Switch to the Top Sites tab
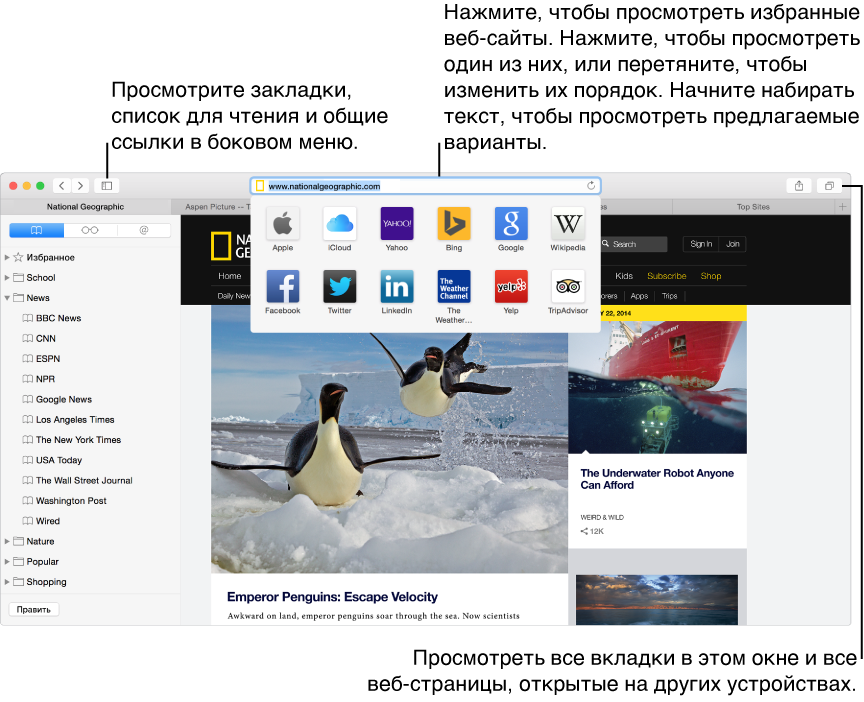Screen dimensions: 864x702 pyautogui.click(x=753, y=207)
